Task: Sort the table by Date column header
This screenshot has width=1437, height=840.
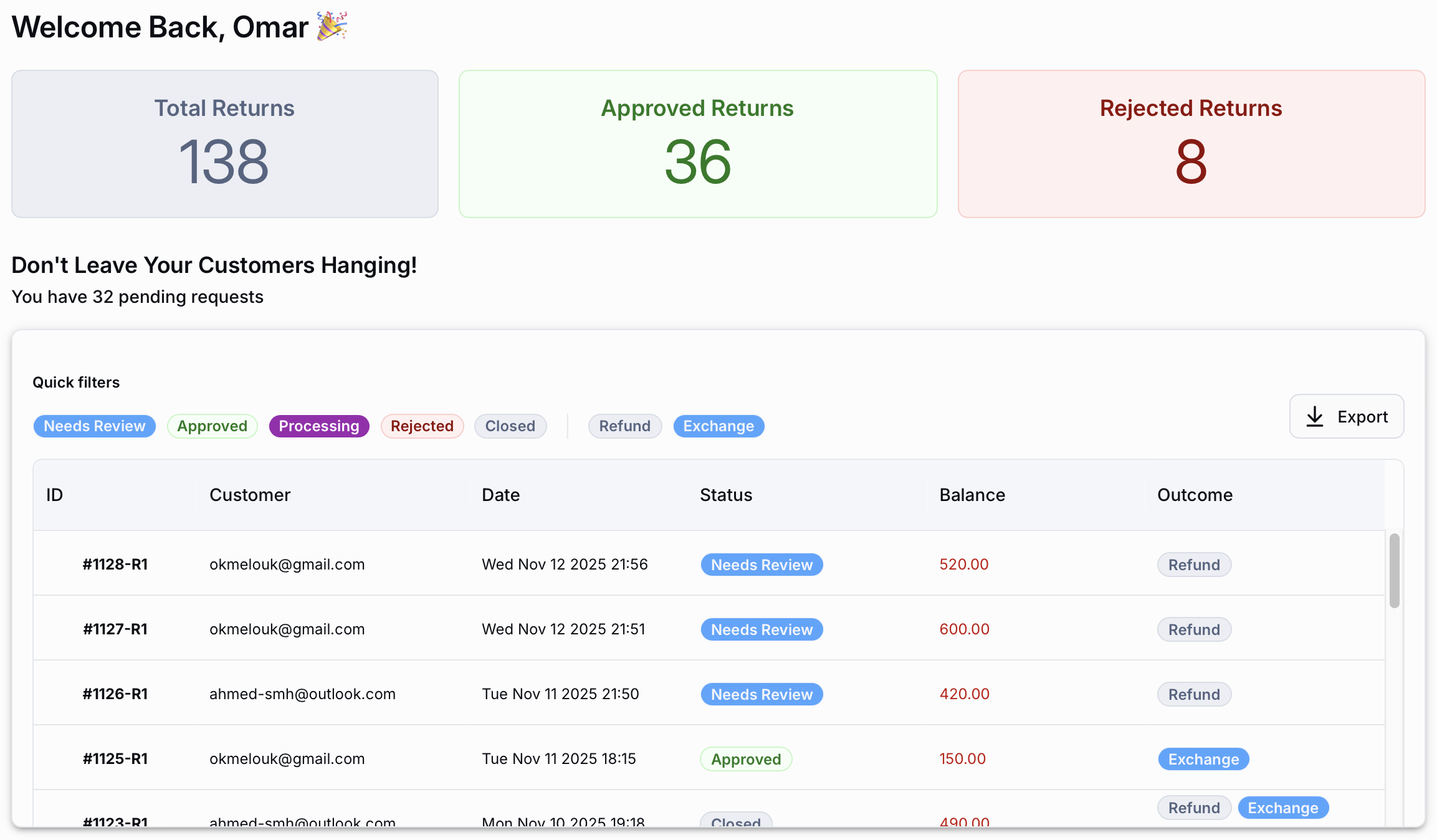Action: (x=500, y=495)
